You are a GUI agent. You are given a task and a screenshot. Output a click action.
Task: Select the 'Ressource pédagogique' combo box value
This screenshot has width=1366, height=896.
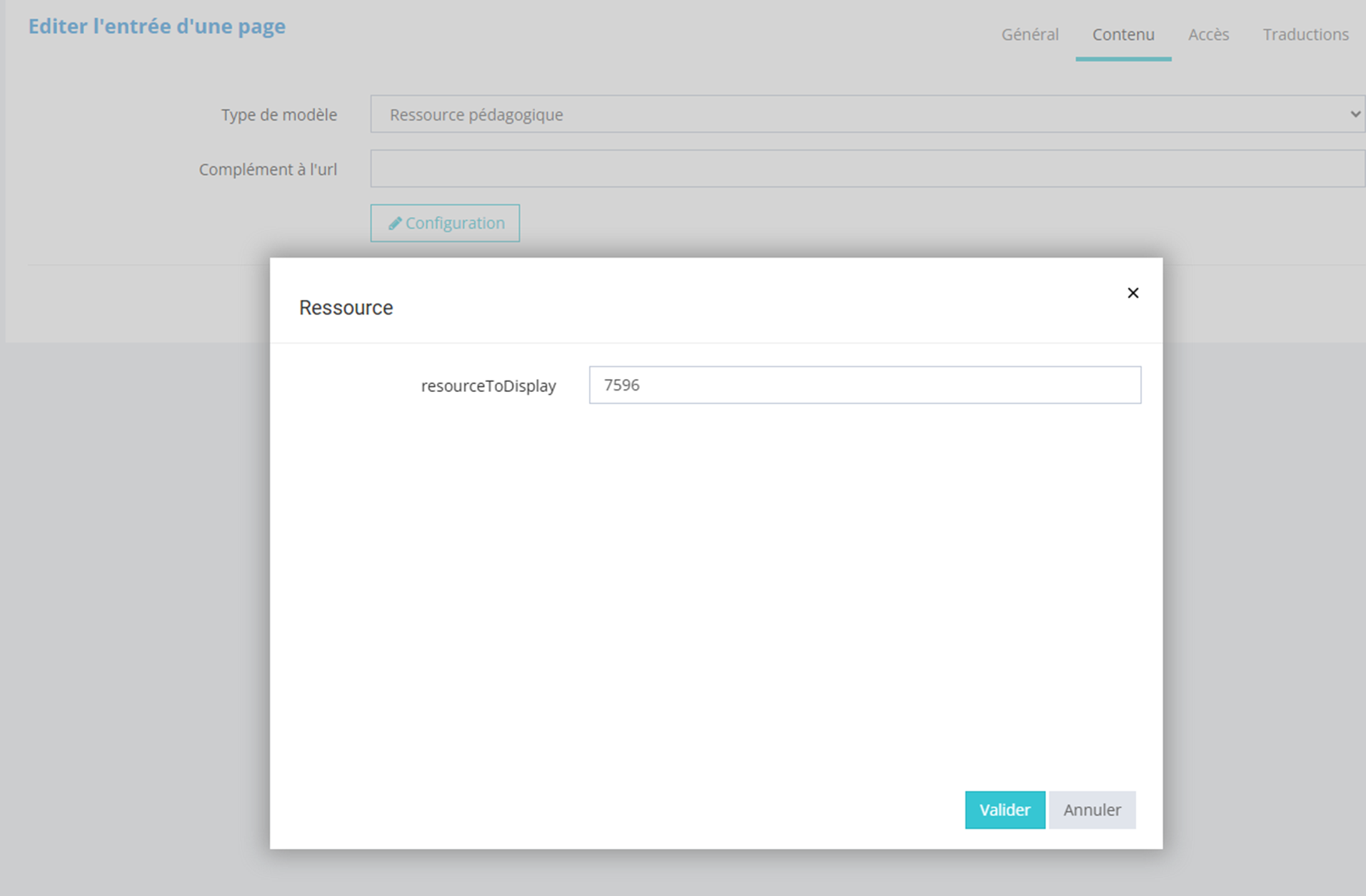[x=476, y=114]
